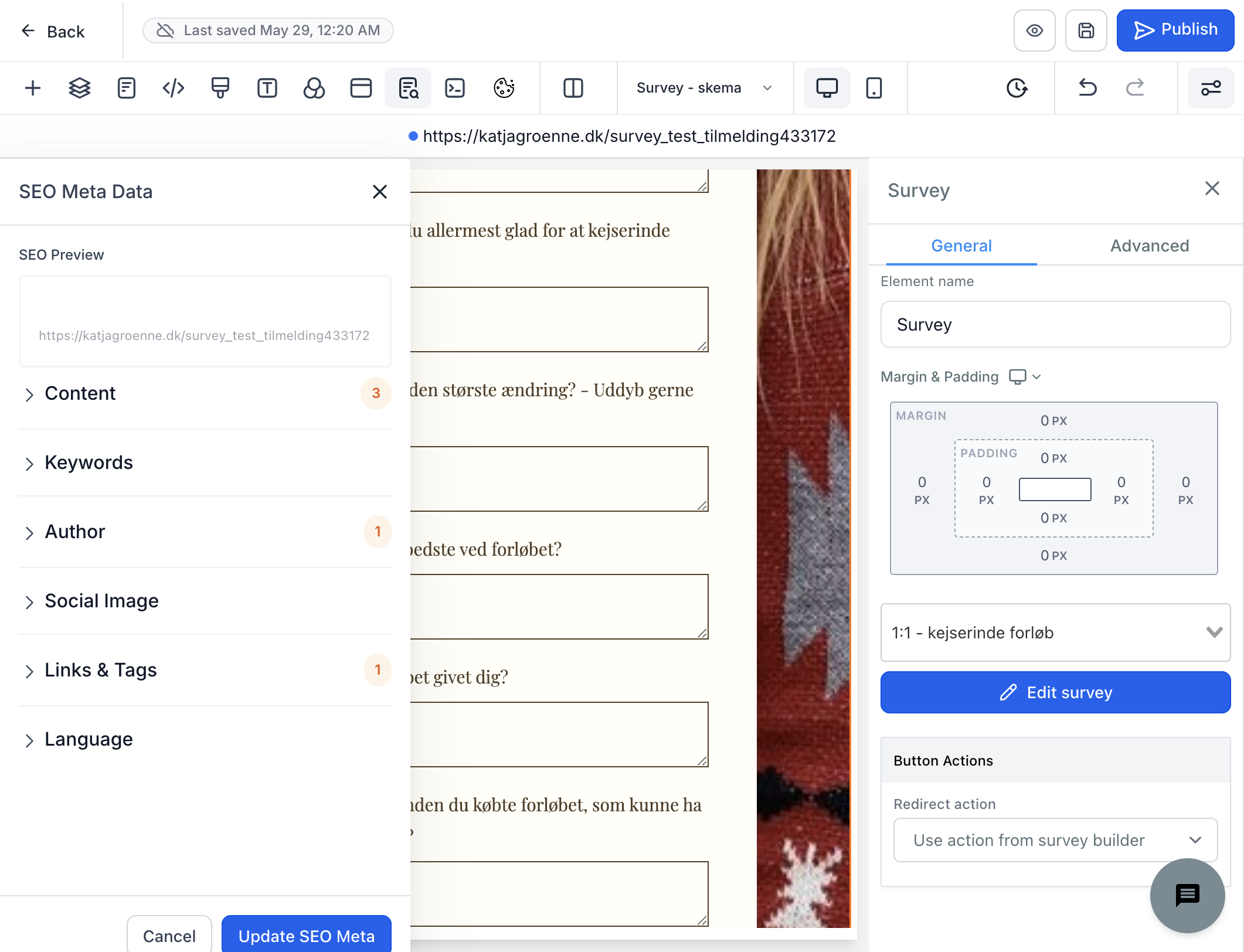Image resolution: width=1244 pixels, height=952 pixels.
Task: Expand the Social Image section
Action: (x=205, y=601)
